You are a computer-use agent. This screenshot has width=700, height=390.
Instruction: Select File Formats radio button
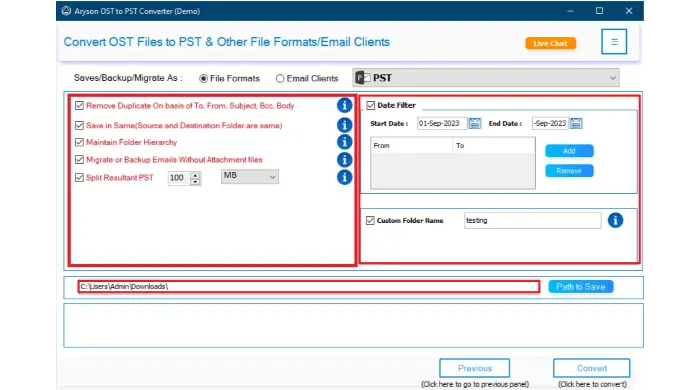(204, 79)
